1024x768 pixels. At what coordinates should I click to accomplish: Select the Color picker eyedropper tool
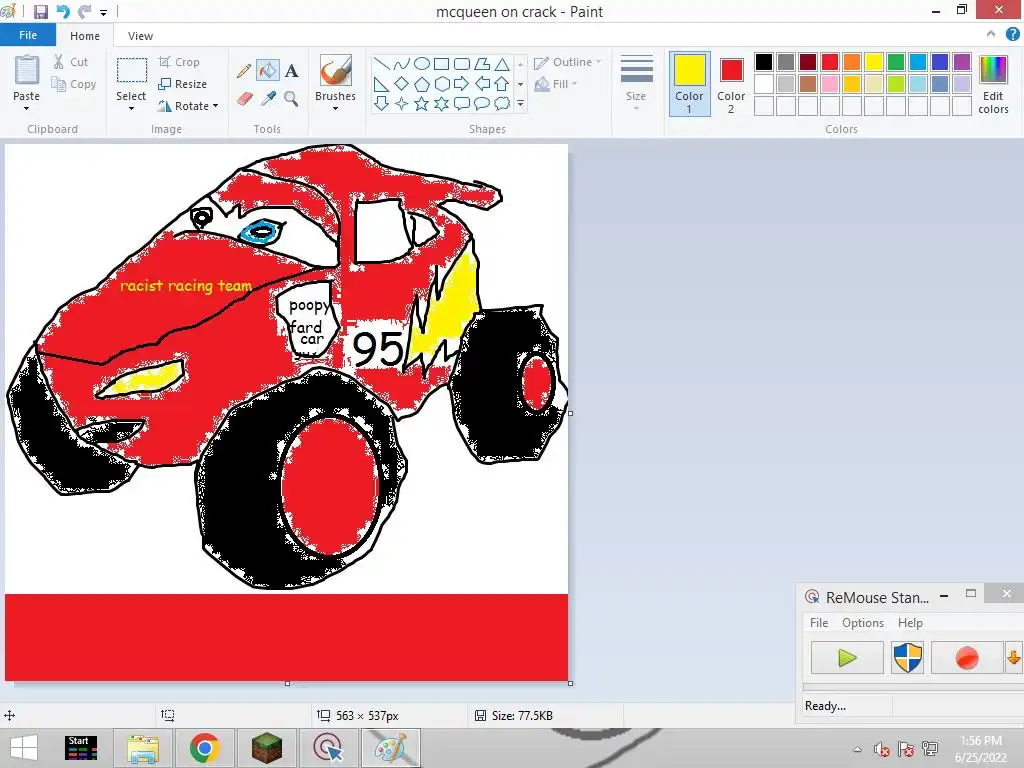coord(268,99)
